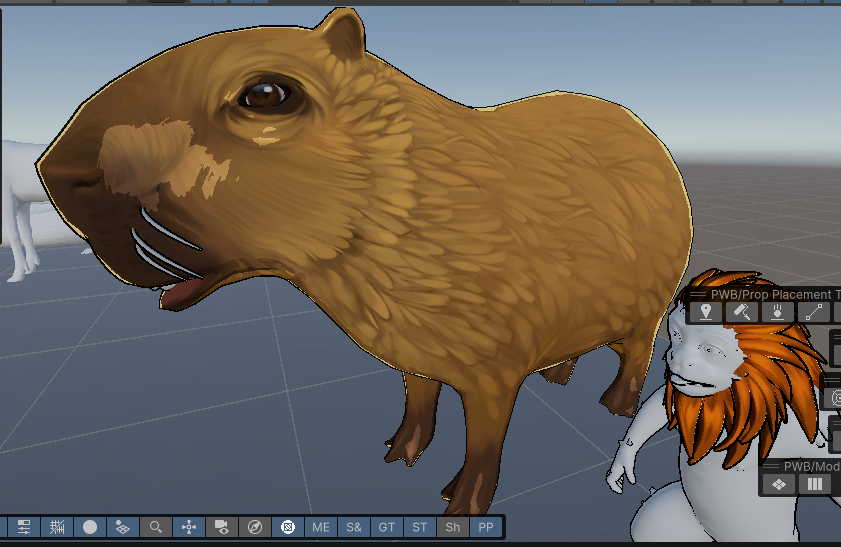
Task: Select the PWB Gravity tool icon
Action: click(777, 312)
